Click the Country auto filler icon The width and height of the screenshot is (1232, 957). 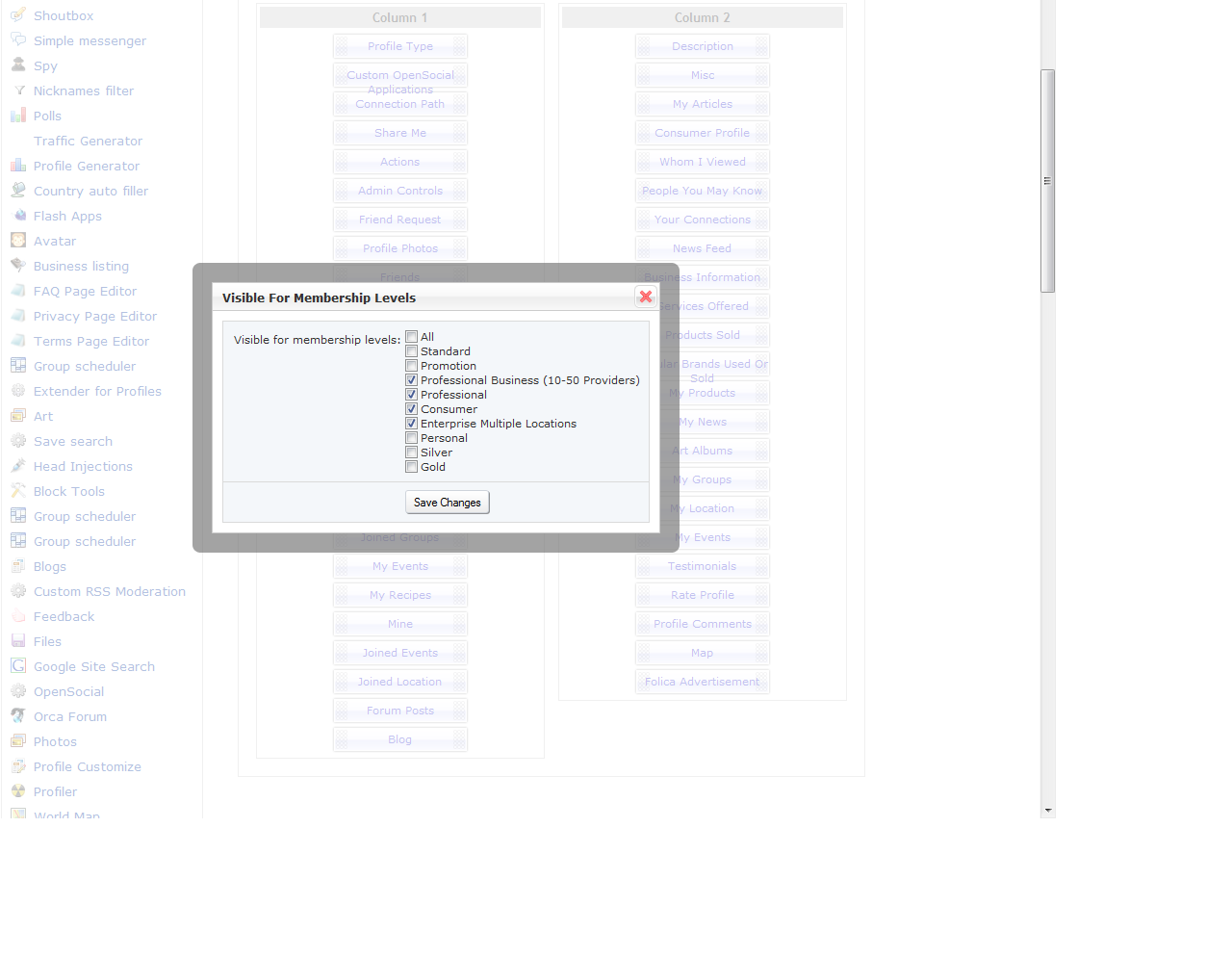18,191
